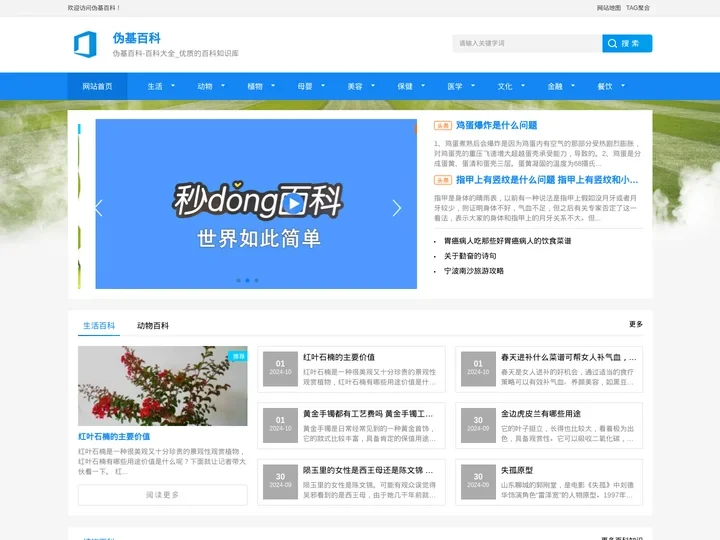This screenshot has width=720, height=540.
Task: Click the blue site logo icon
Action: [85, 44]
